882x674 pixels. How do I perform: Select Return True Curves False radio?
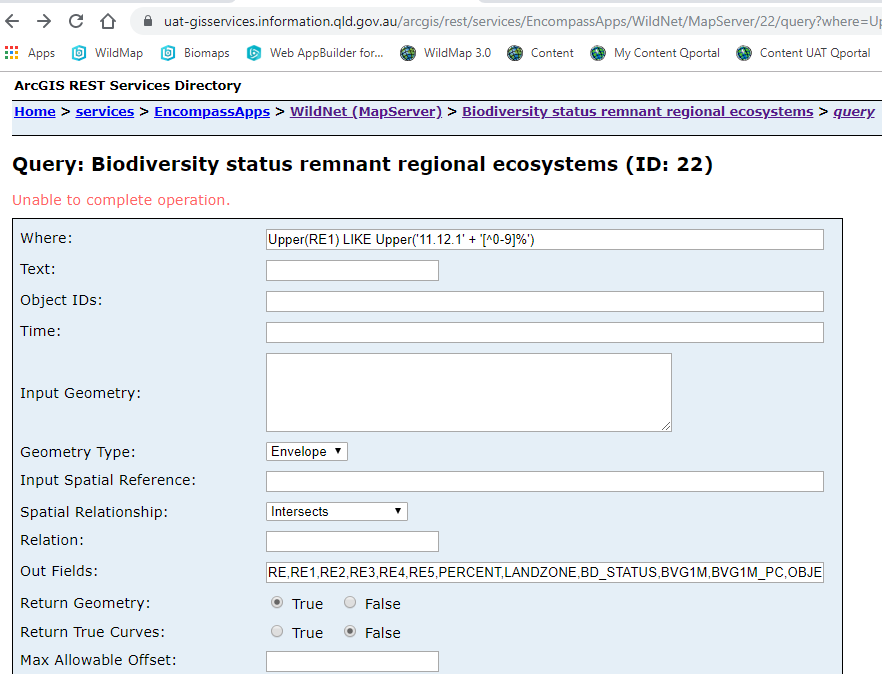pos(350,631)
